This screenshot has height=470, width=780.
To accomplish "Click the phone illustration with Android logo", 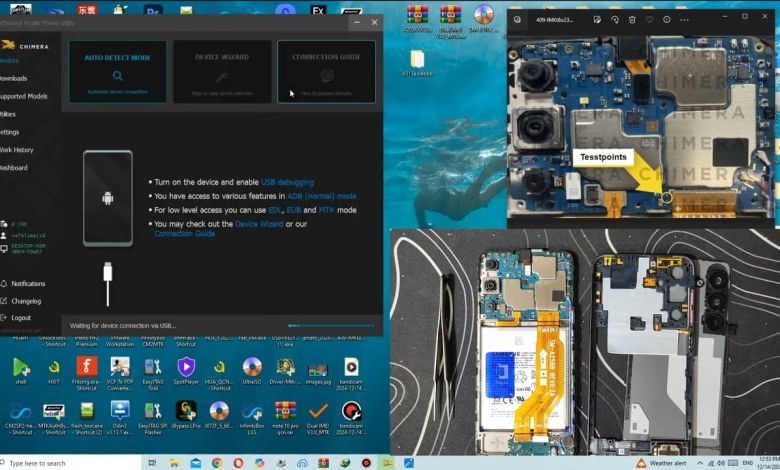I will (108, 198).
